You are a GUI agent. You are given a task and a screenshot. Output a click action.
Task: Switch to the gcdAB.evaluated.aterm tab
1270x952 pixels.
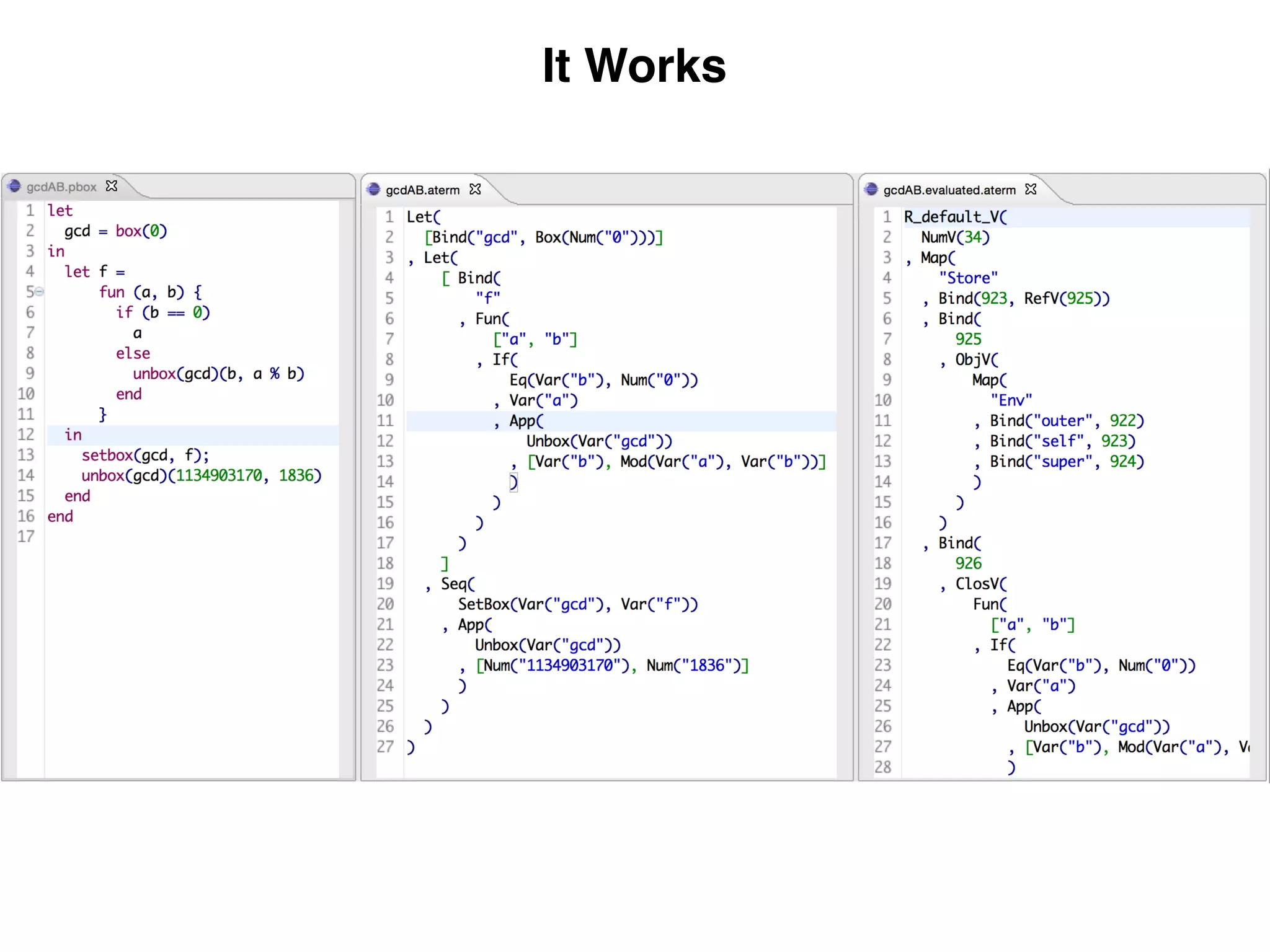click(x=949, y=190)
